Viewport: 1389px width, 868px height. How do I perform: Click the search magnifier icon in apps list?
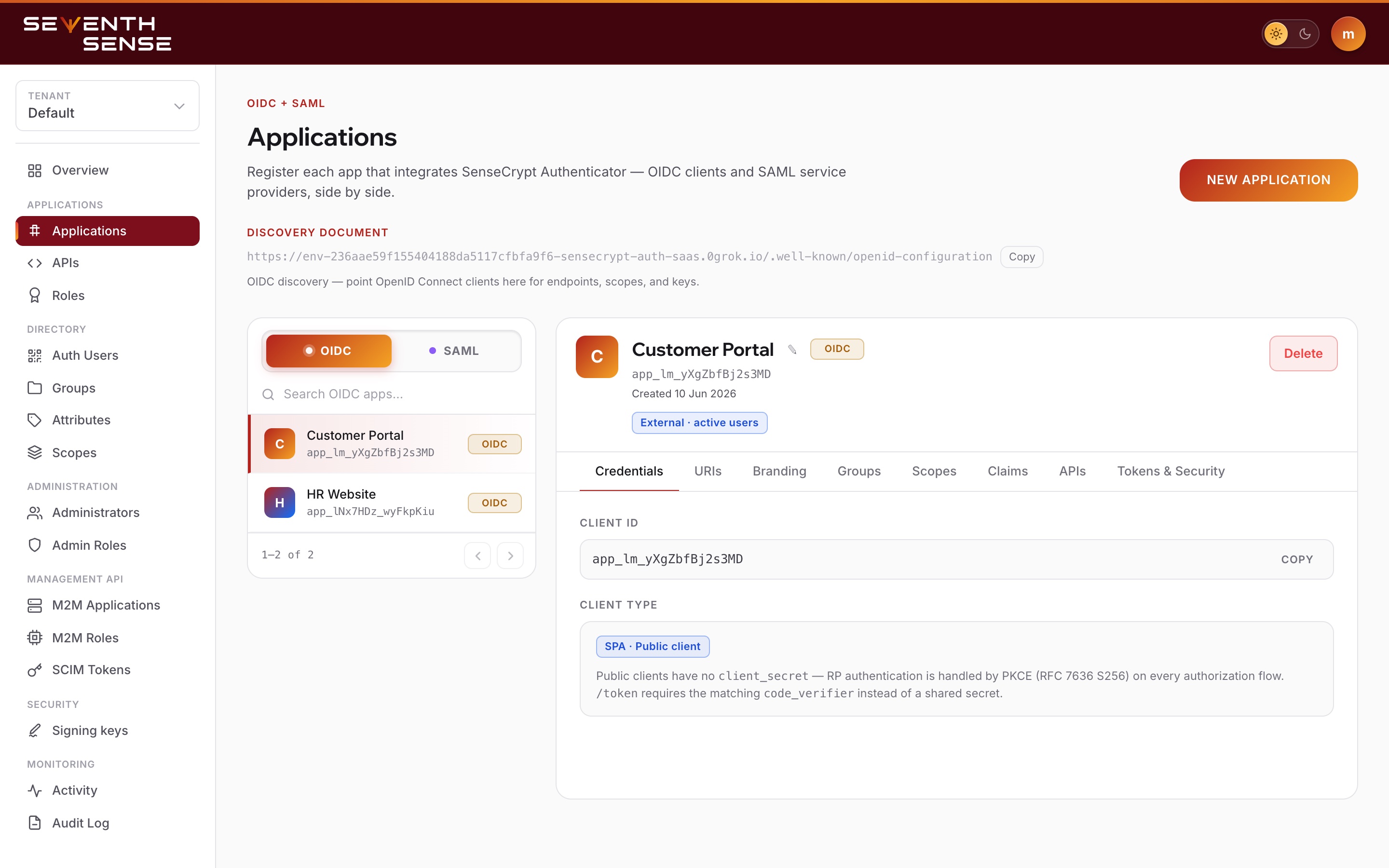pos(268,394)
